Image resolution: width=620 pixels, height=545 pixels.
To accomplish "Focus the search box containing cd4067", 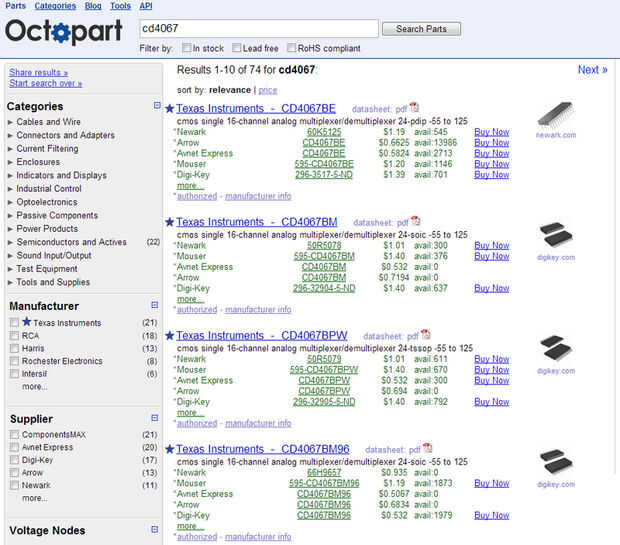I will coord(259,28).
